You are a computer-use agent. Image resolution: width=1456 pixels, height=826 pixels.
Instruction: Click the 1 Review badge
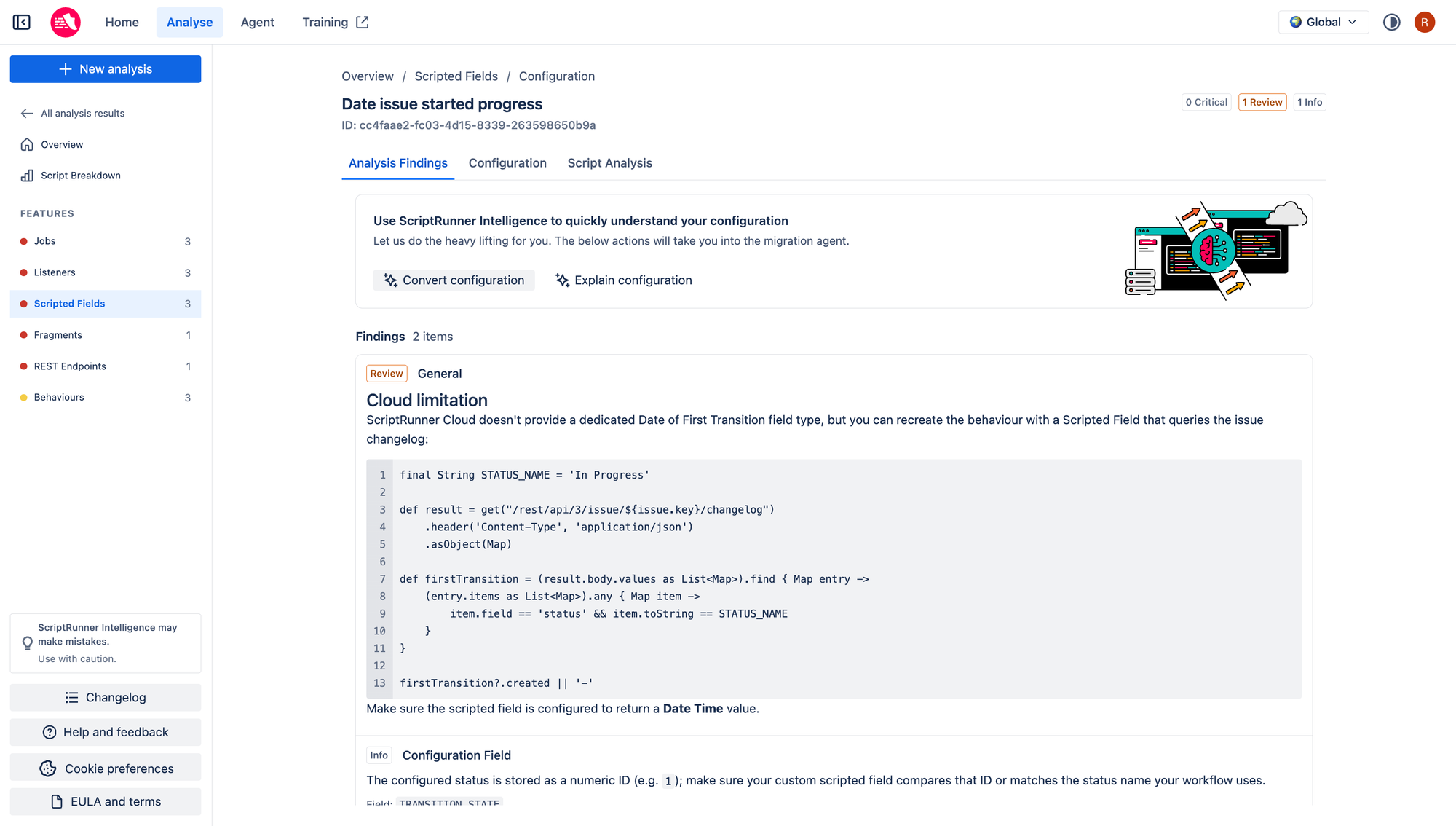coord(1262,103)
